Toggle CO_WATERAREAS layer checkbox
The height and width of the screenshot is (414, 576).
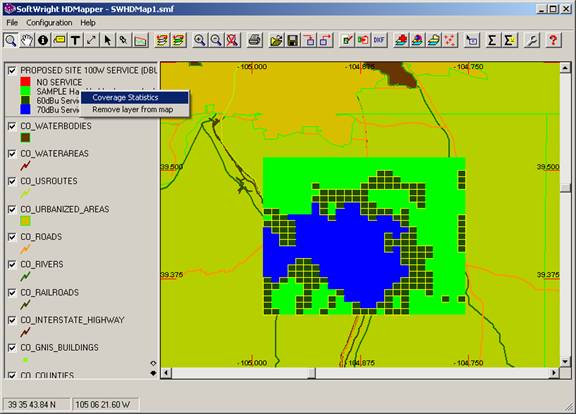[12, 154]
